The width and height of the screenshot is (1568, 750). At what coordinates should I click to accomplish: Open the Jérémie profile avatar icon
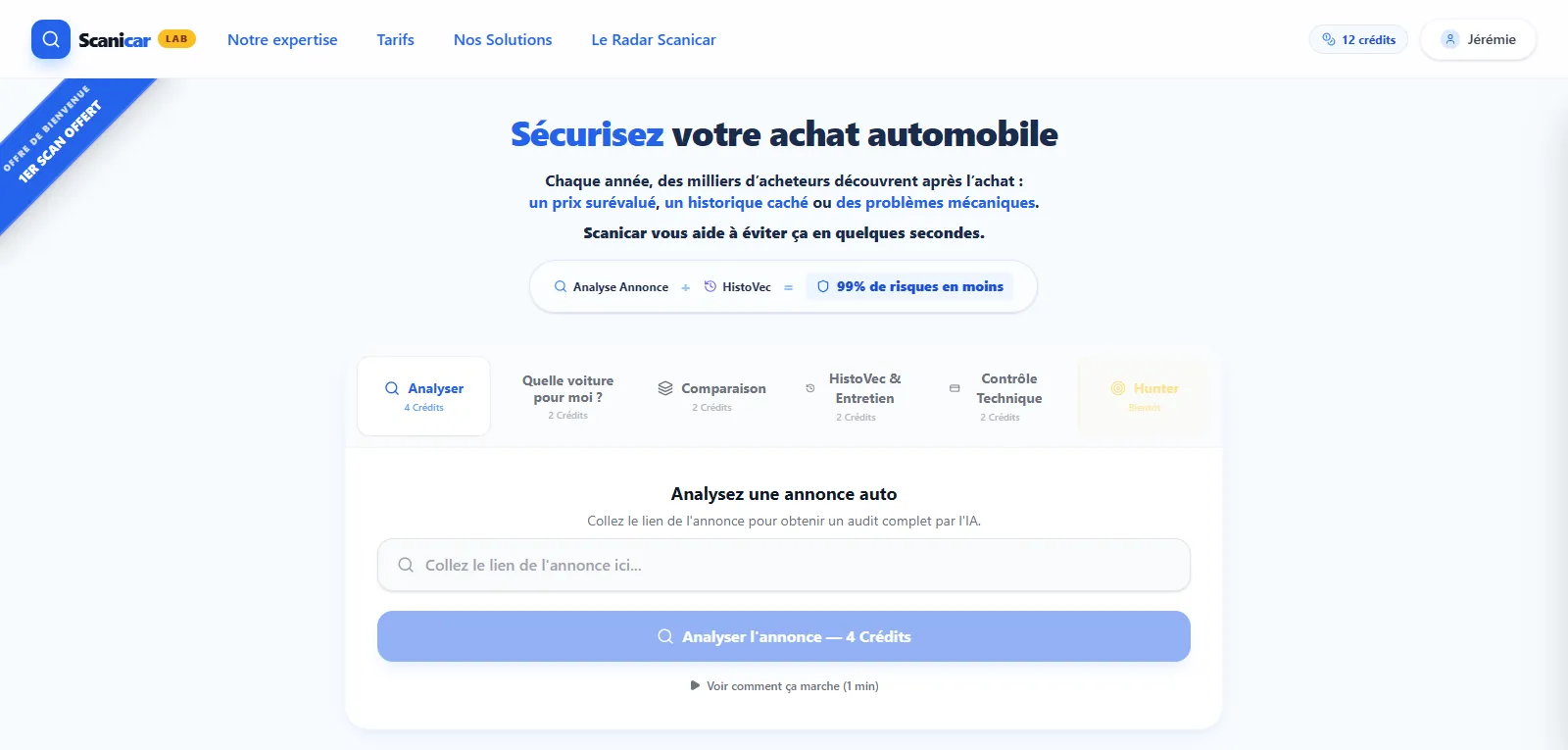(x=1449, y=39)
